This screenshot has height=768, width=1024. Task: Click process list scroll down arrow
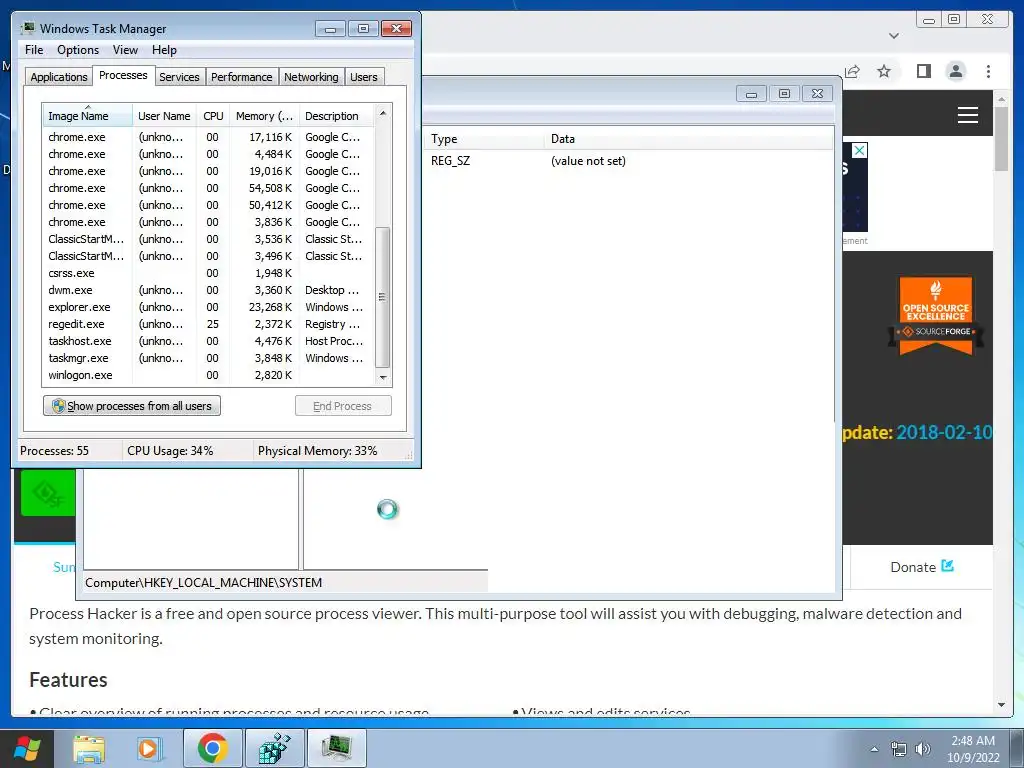pyautogui.click(x=383, y=377)
